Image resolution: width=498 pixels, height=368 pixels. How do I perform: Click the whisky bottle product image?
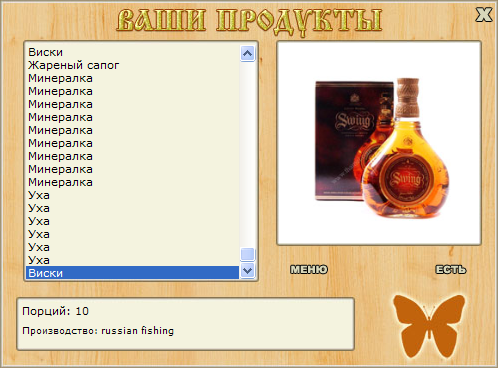click(x=379, y=143)
